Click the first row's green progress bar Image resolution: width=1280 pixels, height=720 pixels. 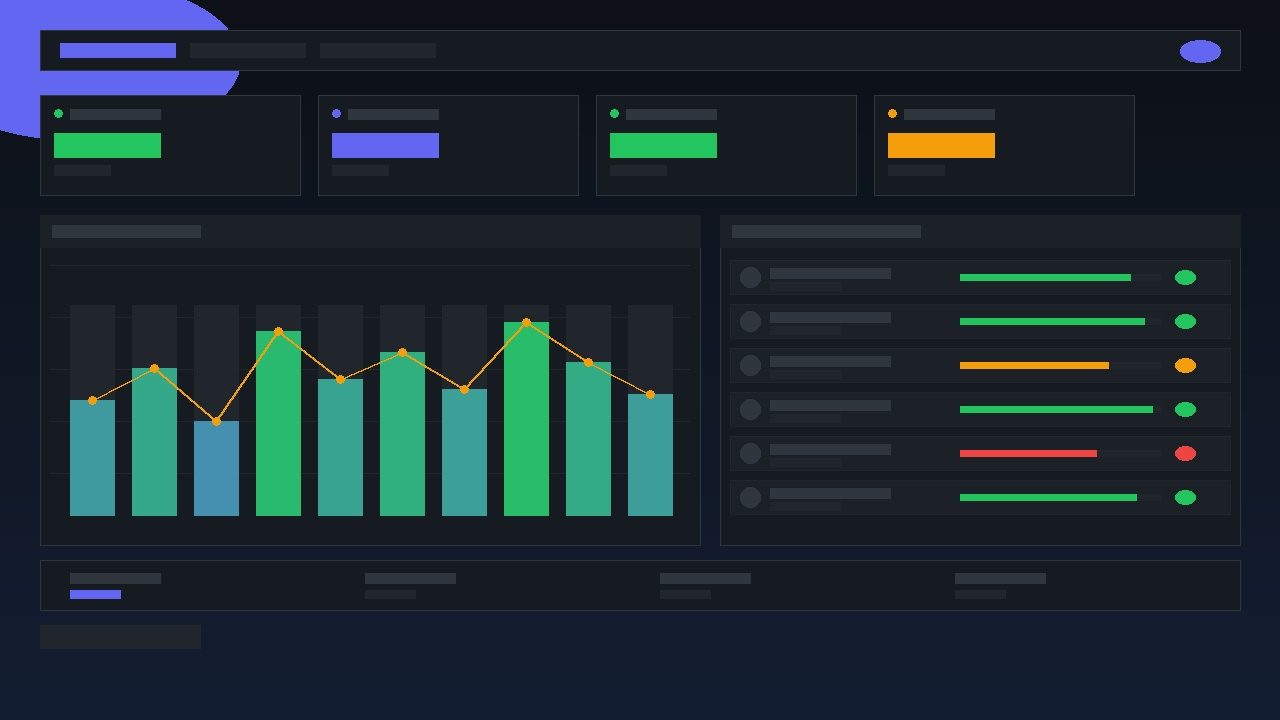pos(1045,277)
